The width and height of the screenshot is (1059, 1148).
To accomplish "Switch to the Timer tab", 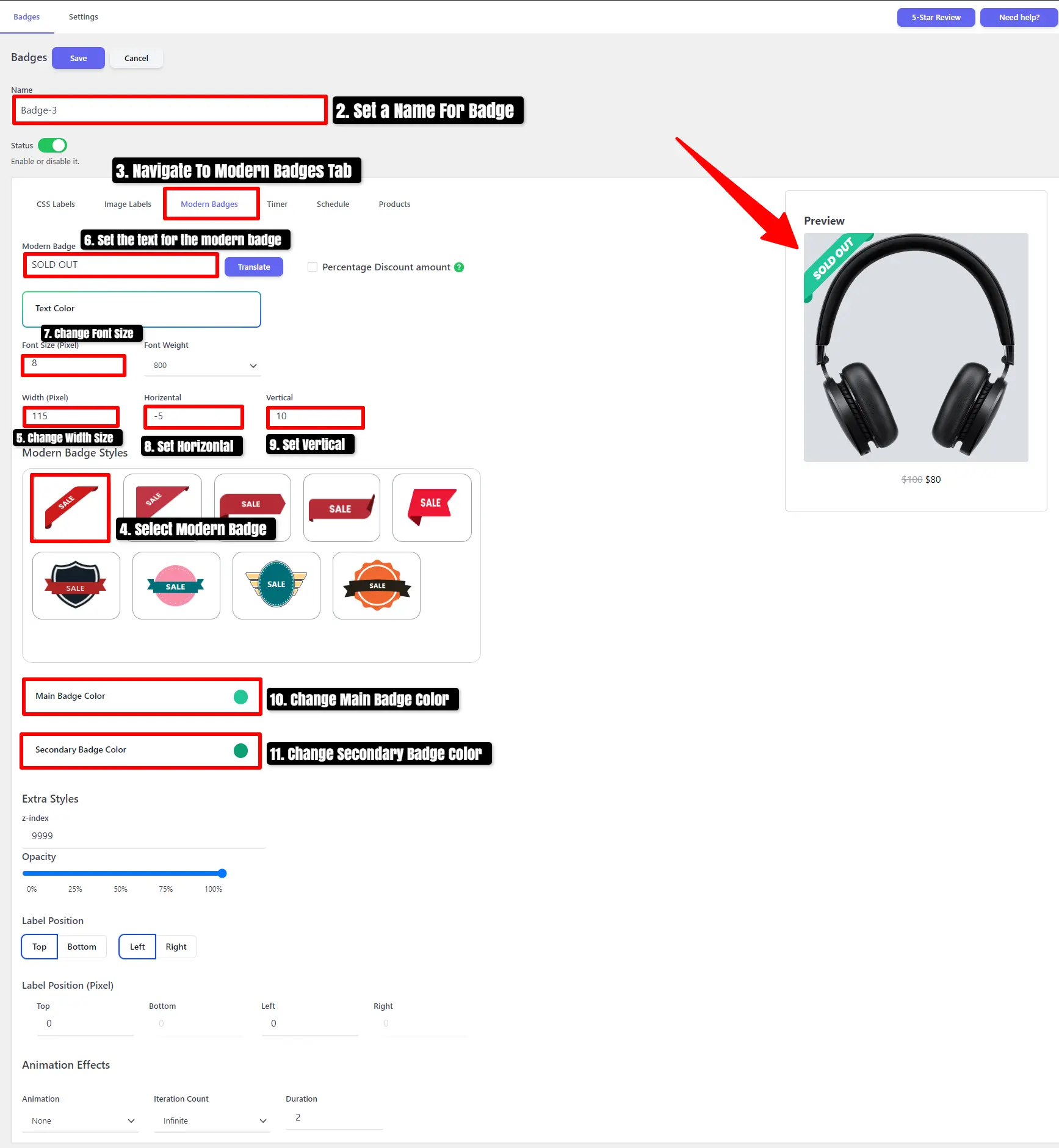I will 277,204.
